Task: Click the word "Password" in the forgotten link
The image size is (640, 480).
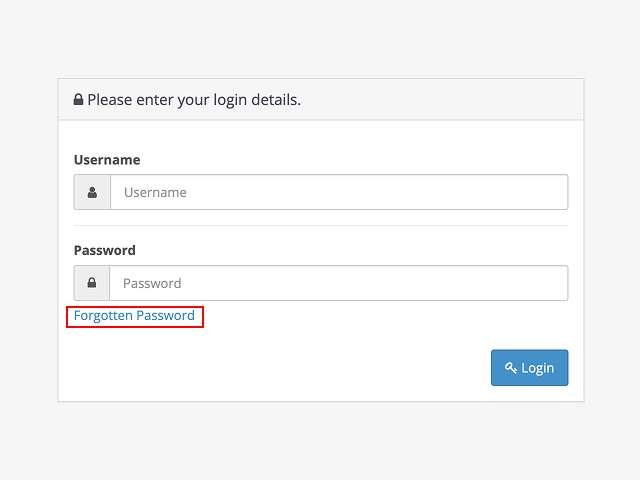Action: (165, 316)
